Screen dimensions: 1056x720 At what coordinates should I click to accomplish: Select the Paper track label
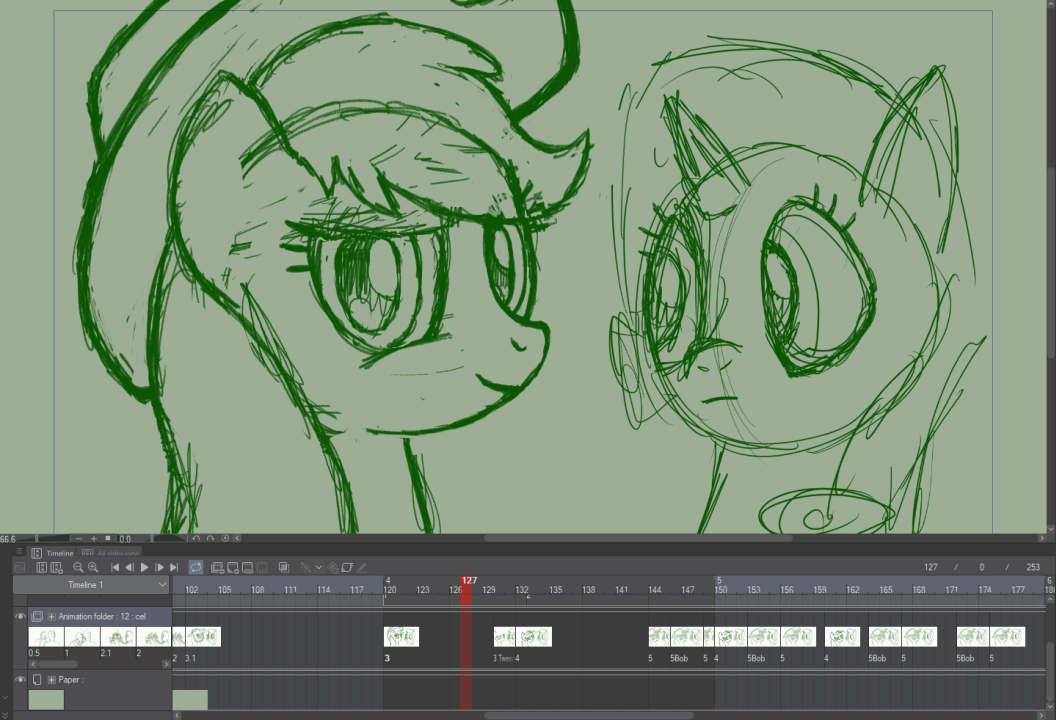tap(70, 680)
